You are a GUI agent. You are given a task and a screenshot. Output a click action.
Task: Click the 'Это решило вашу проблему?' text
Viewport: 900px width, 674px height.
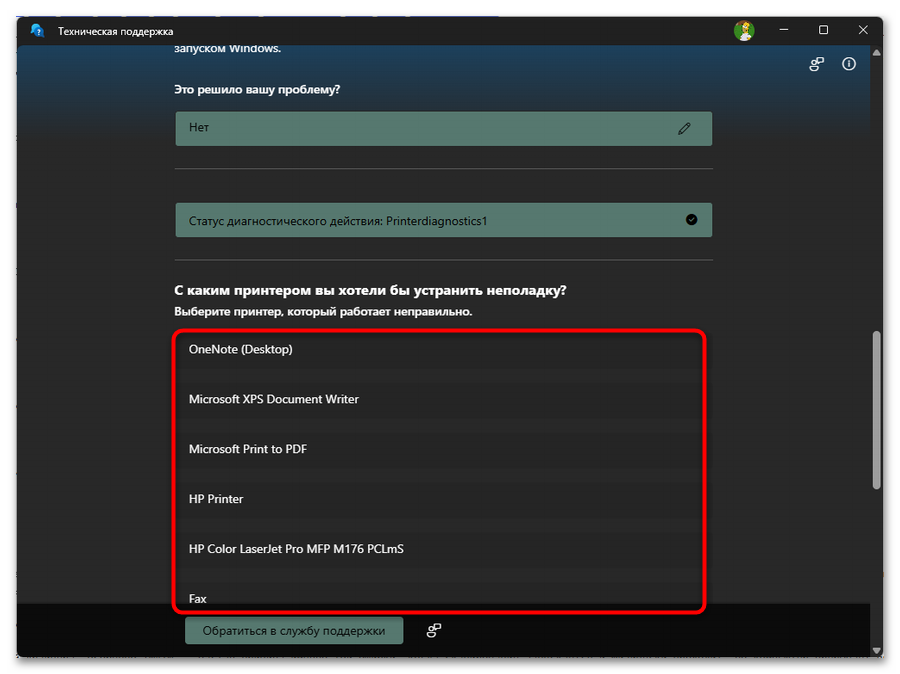pos(257,90)
